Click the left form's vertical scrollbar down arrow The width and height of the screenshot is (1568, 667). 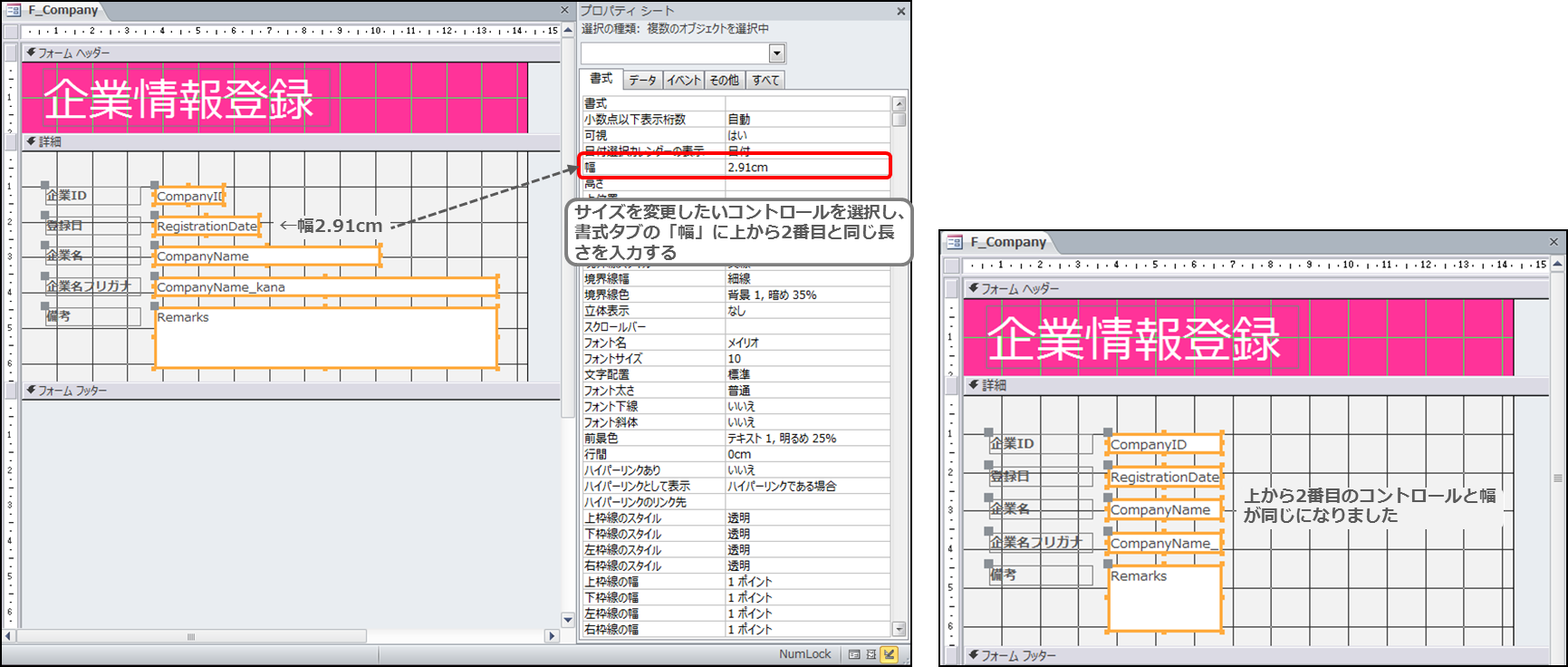568,621
